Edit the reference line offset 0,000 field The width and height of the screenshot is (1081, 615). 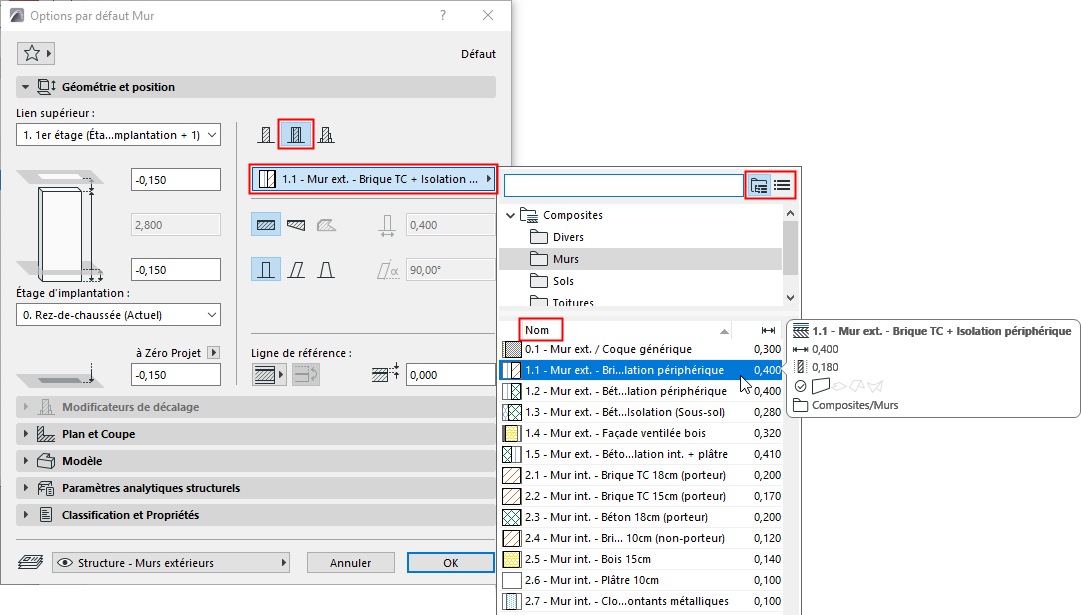450,375
